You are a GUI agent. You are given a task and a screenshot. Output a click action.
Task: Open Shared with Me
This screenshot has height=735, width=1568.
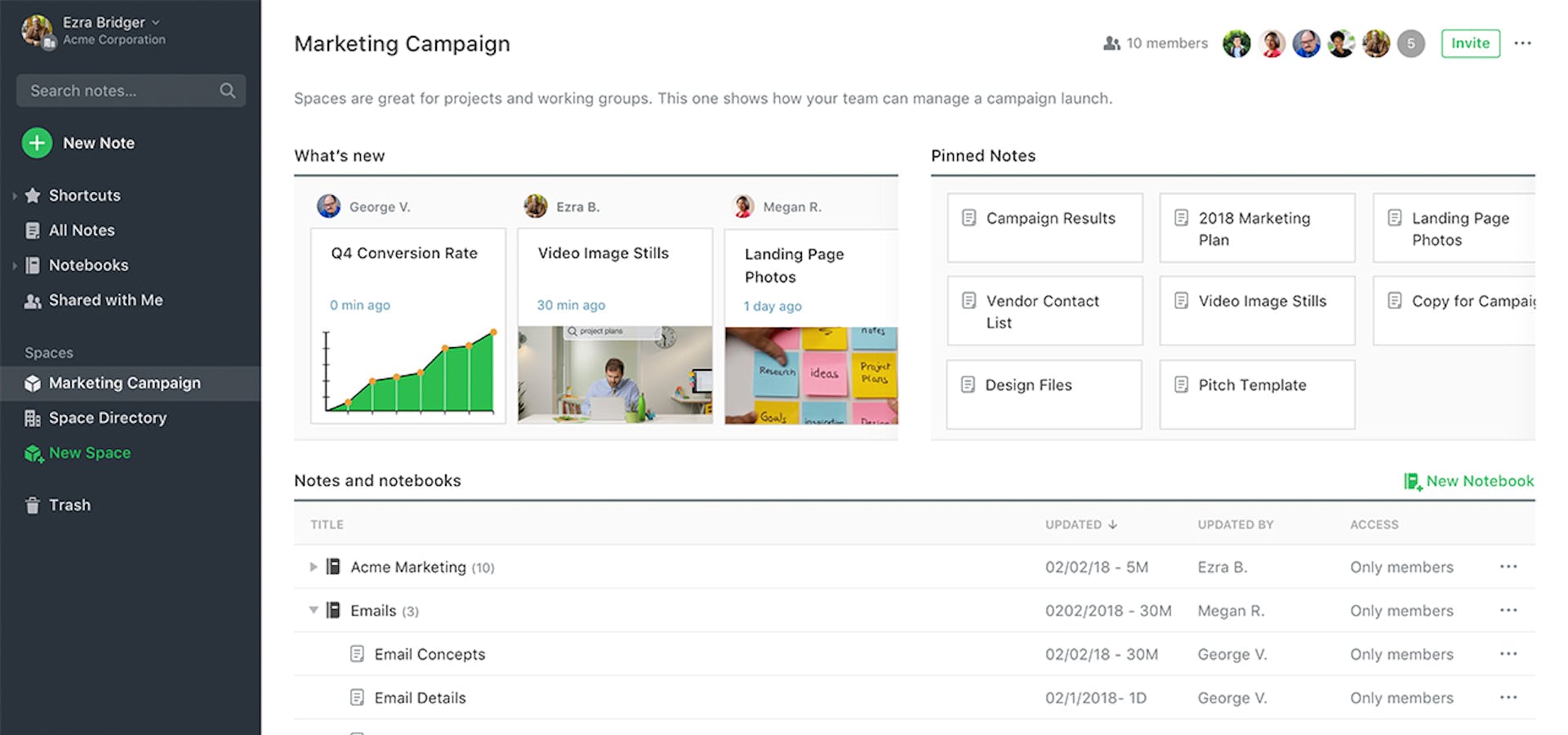(x=32, y=300)
